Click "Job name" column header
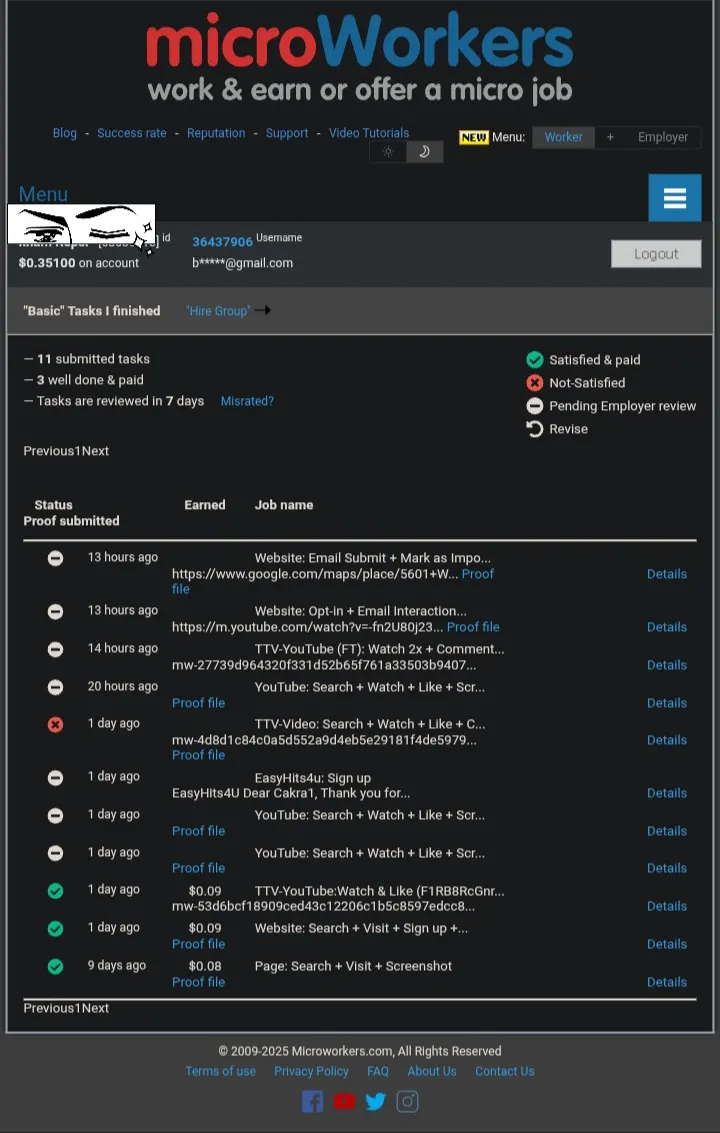 284,505
